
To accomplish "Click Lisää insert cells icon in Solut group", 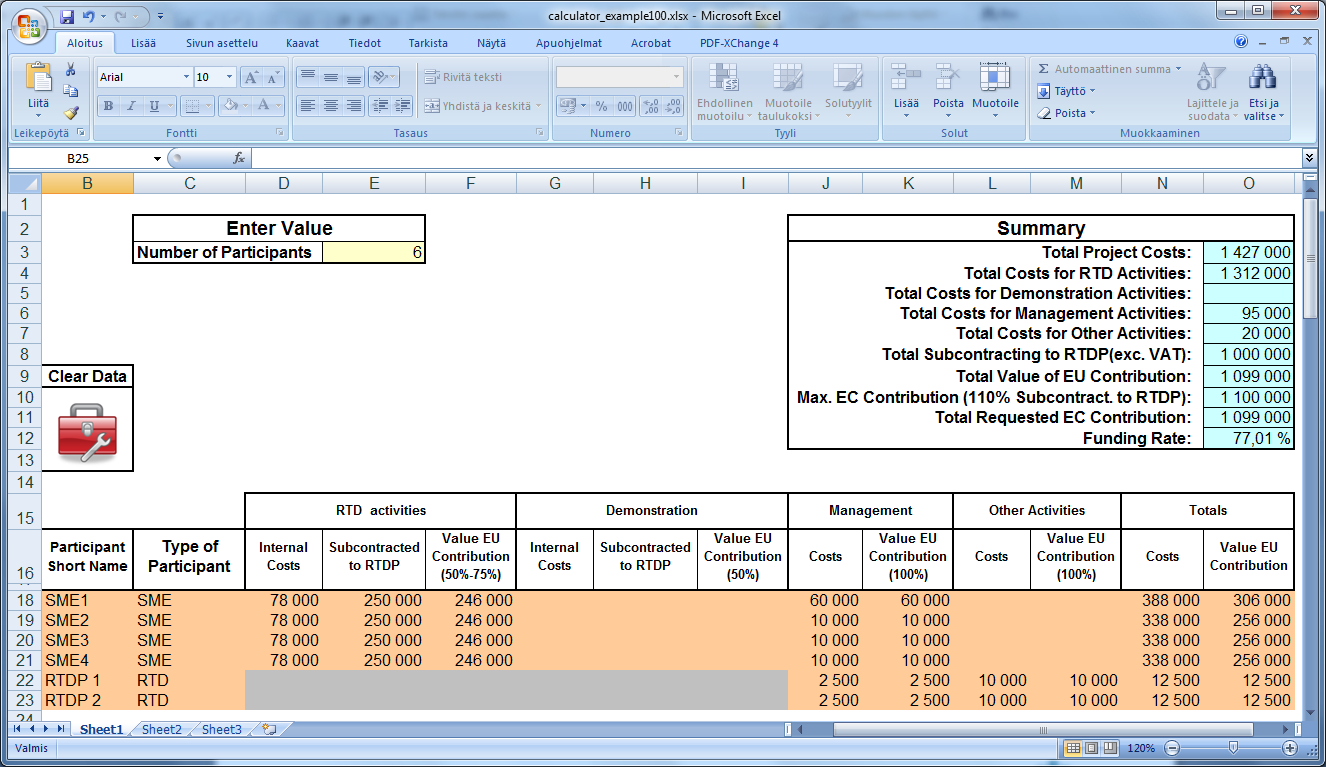I will click(x=906, y=78).
